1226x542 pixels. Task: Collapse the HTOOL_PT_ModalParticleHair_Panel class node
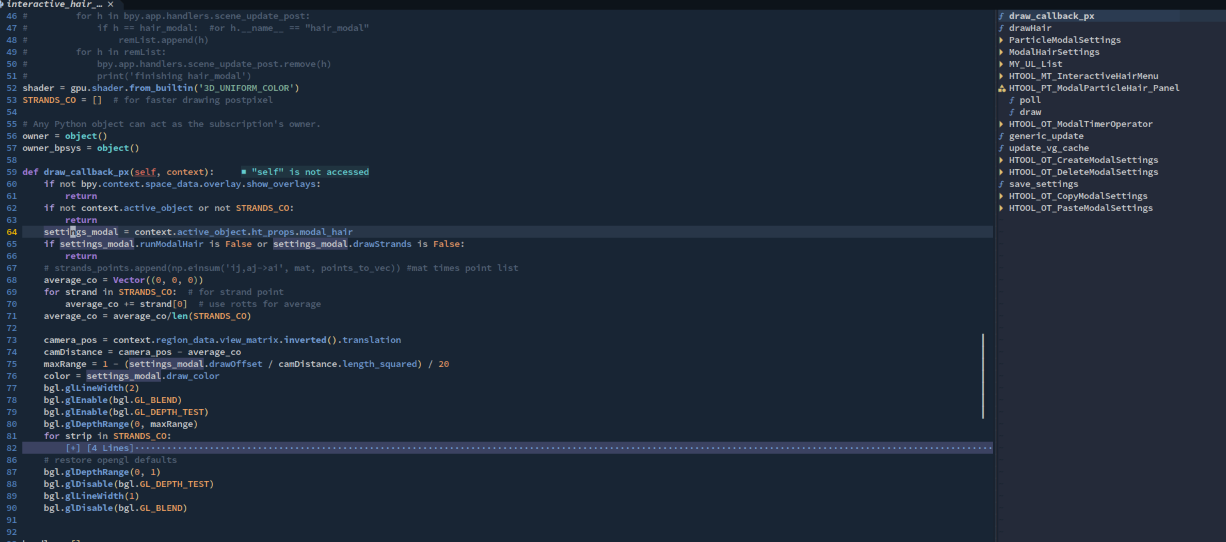click(x=1002, y=88)
